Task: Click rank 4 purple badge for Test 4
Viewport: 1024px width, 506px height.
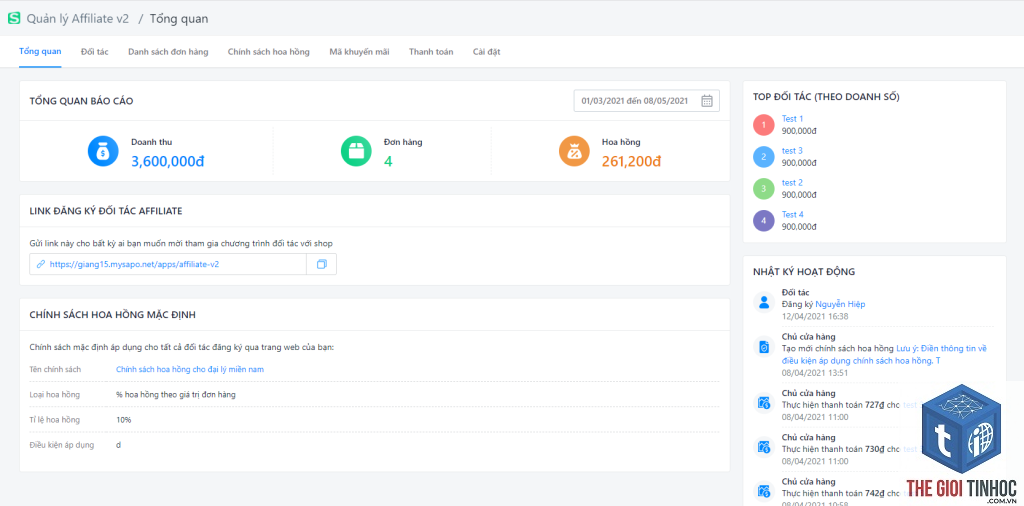Action: pyautogui.click(x=763, y=221)
